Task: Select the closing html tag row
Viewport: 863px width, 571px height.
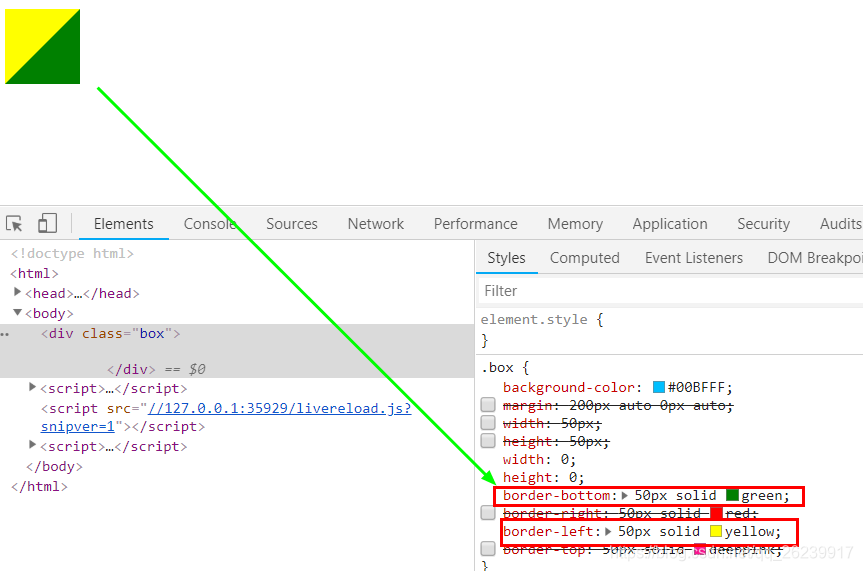Action: point(39,487)
